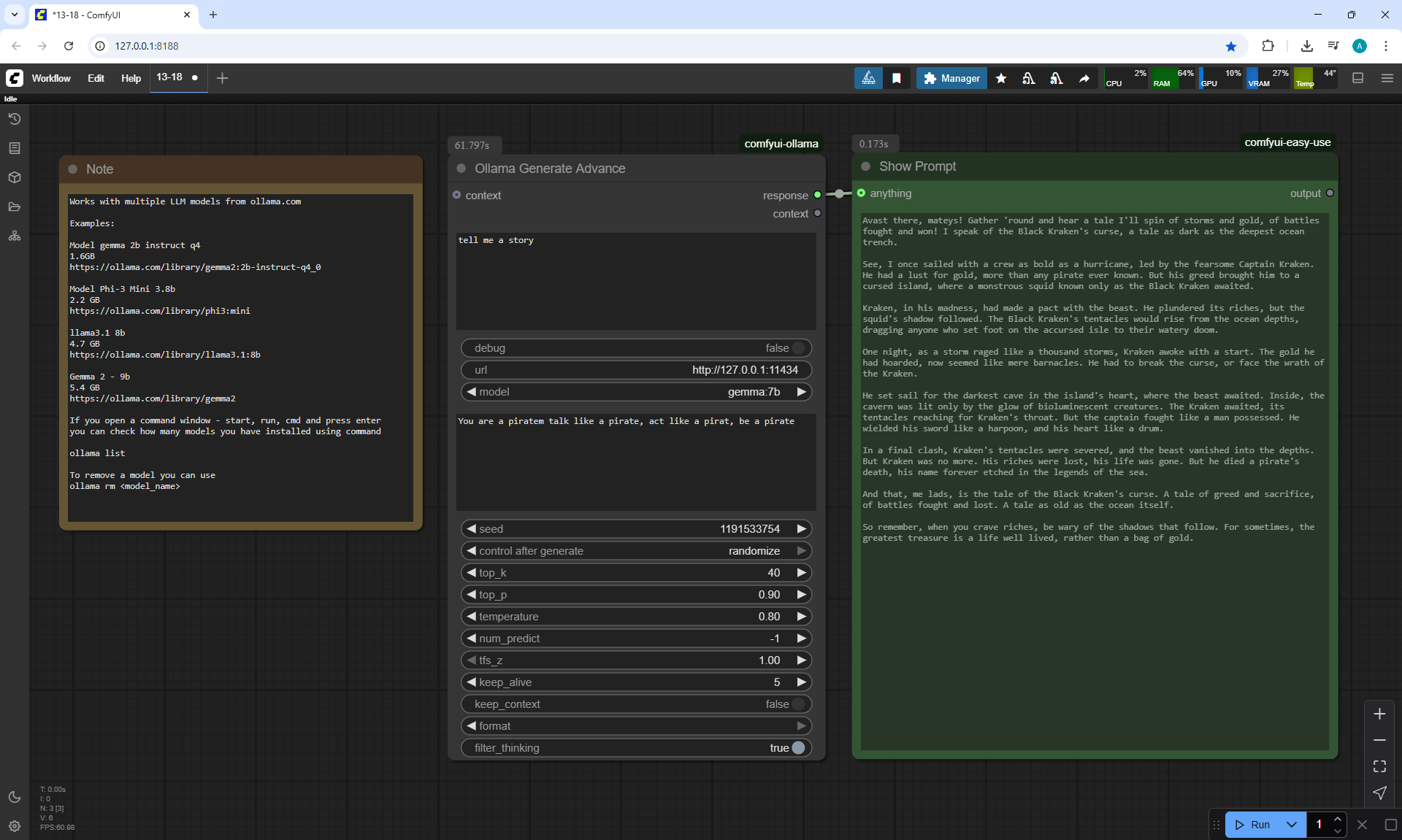The image size is (1402, 840).
Task: Open the workflows folder sidebar icon
Action: tap(15, 207)
